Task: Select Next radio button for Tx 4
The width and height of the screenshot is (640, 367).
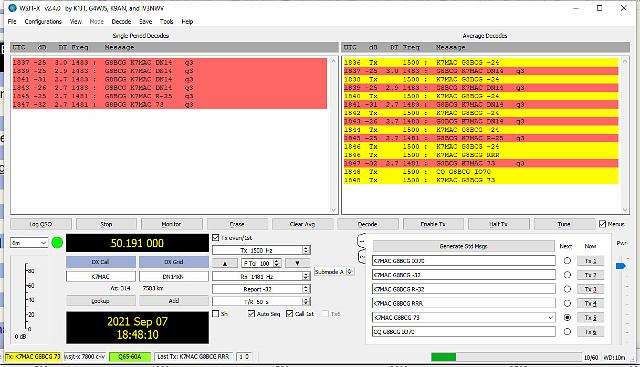Action: tap(567, 303)
